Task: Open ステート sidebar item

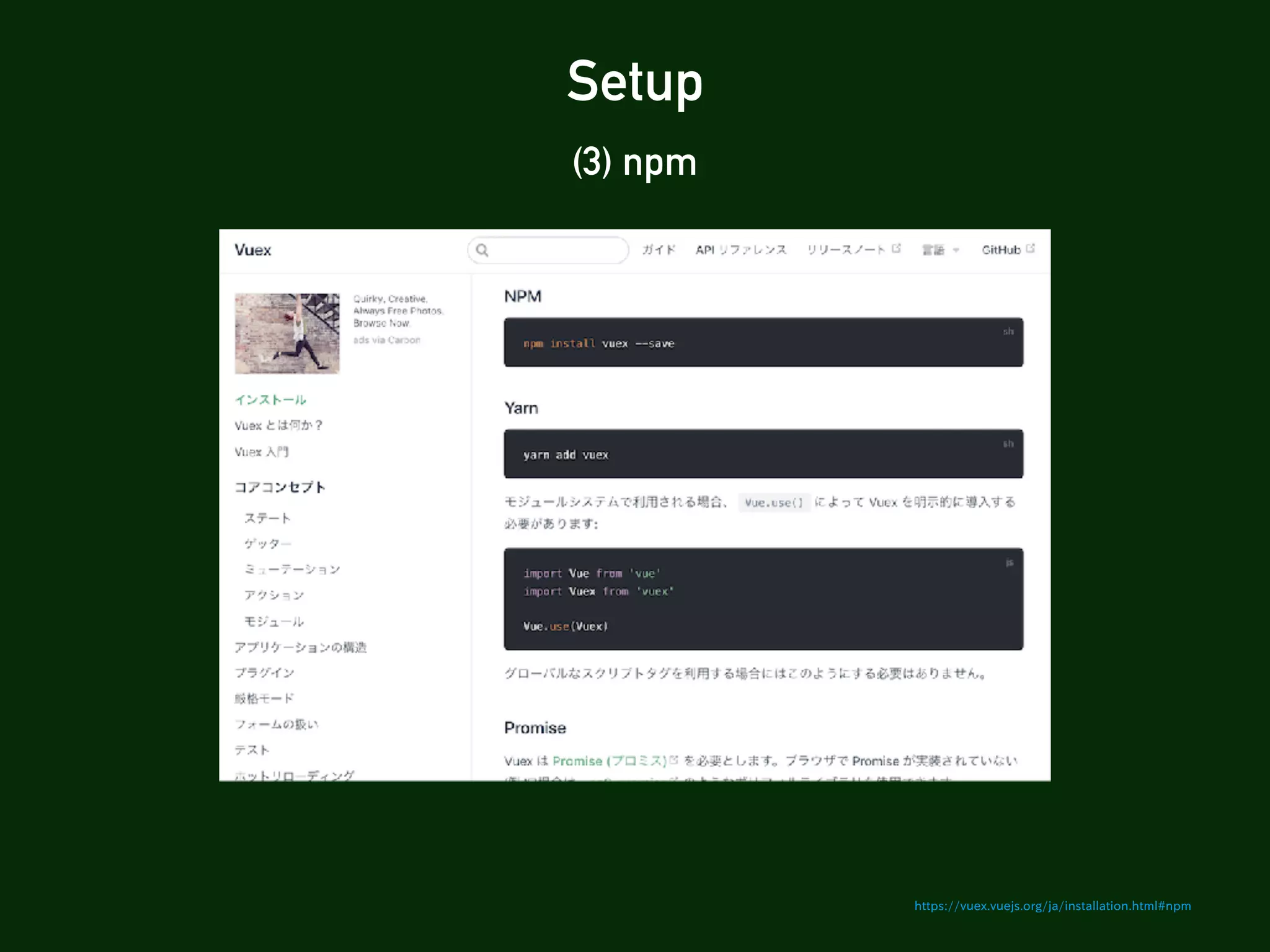Action: [x=267, y=518]
